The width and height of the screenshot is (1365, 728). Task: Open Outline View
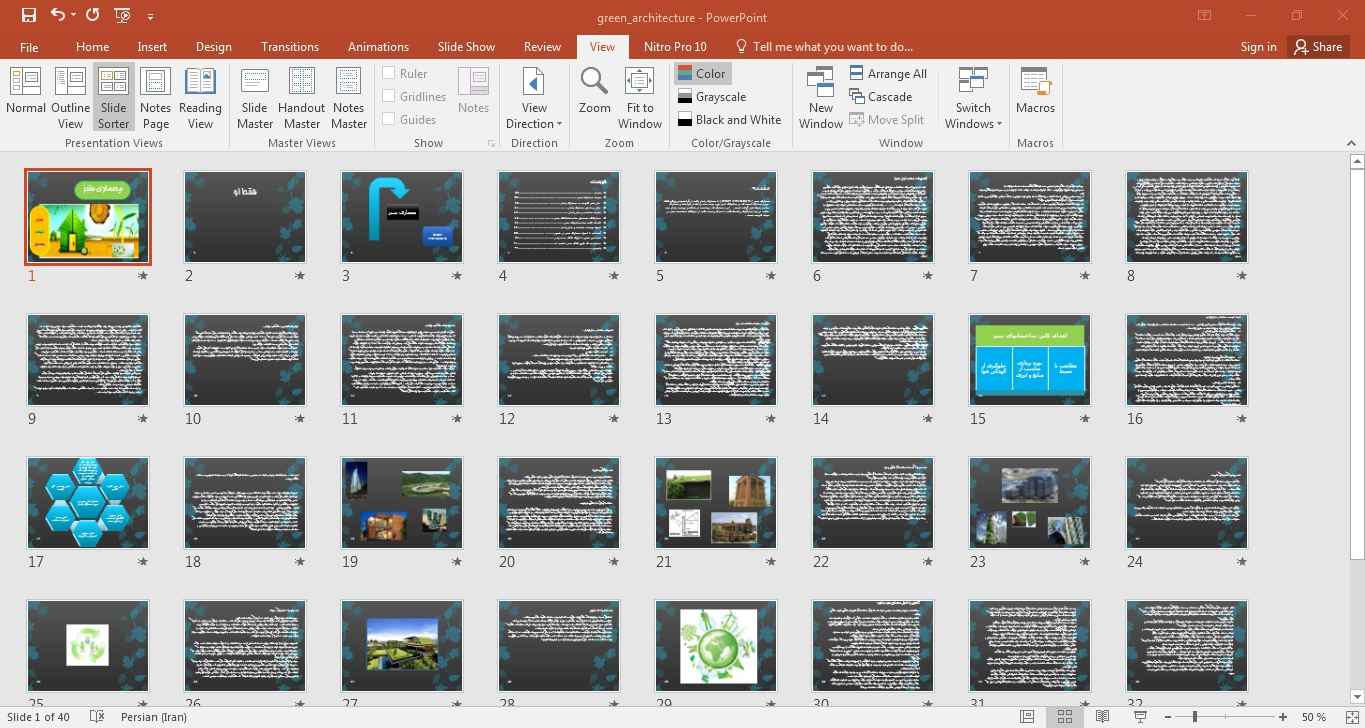(70, 96)
